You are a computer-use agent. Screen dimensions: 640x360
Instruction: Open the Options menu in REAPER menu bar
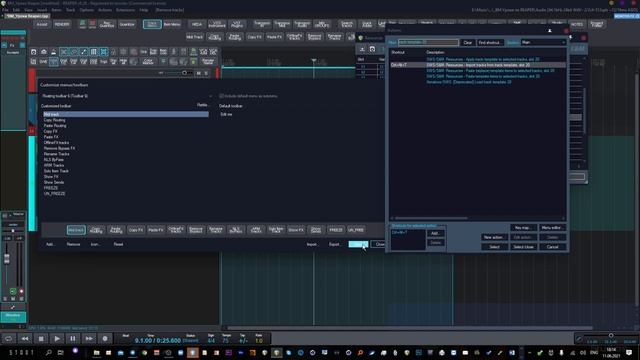pos(87,10)
